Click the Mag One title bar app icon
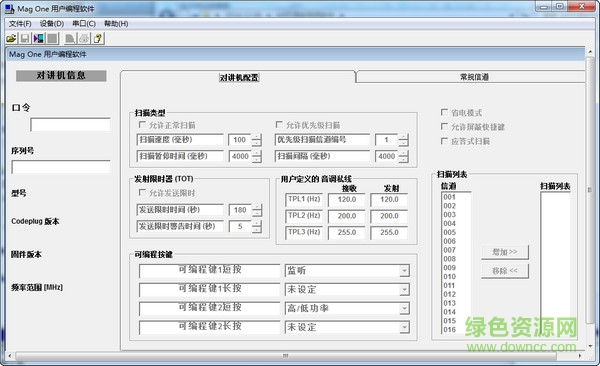The image size is (600, 366). coord(10,8)
